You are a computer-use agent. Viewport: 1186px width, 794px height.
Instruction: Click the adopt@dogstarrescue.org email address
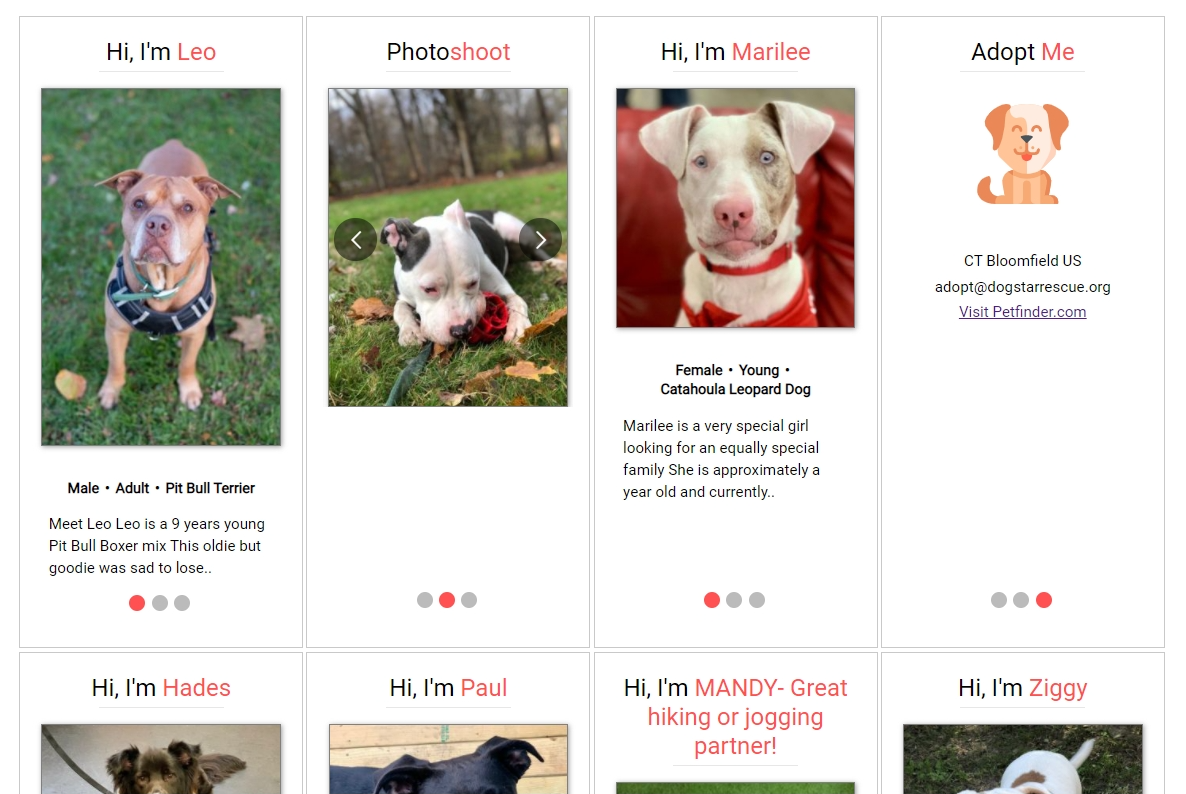(x=1023, y=287)
